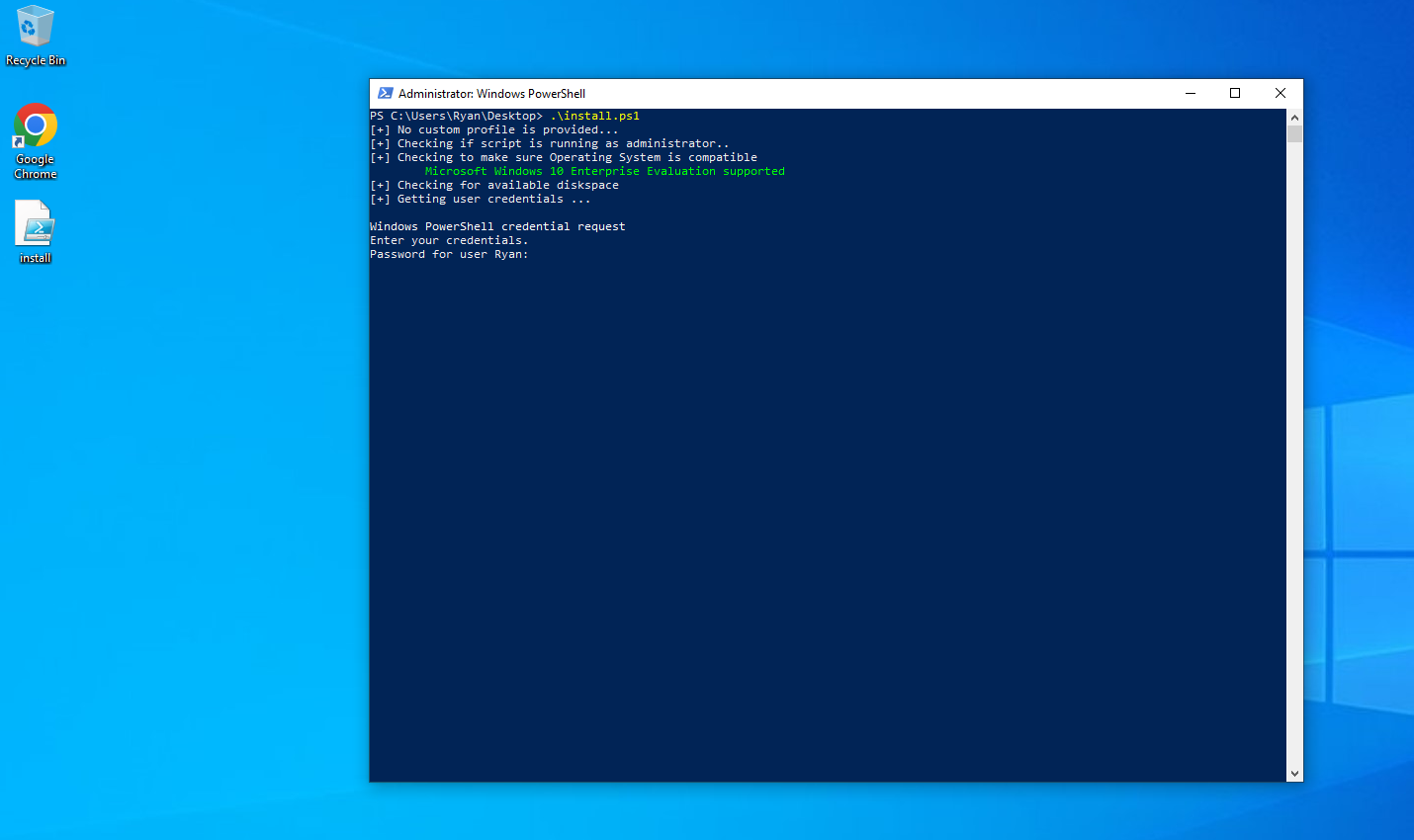Click the PowerShell window system menu icon
1414x840 pixels.
coord(385,93)
